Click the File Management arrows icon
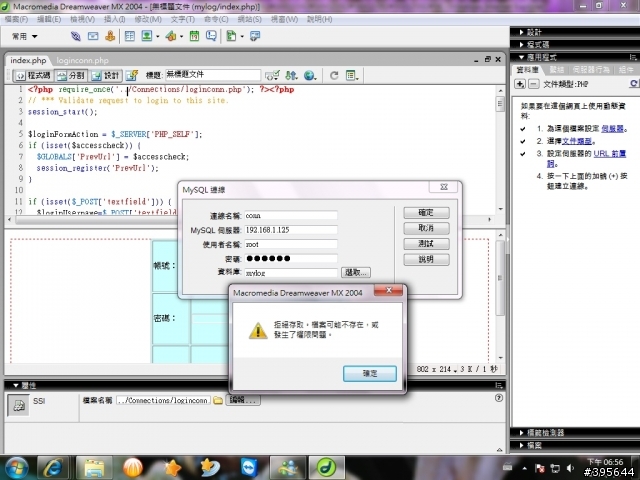640x480 pixels. (291, 75)
